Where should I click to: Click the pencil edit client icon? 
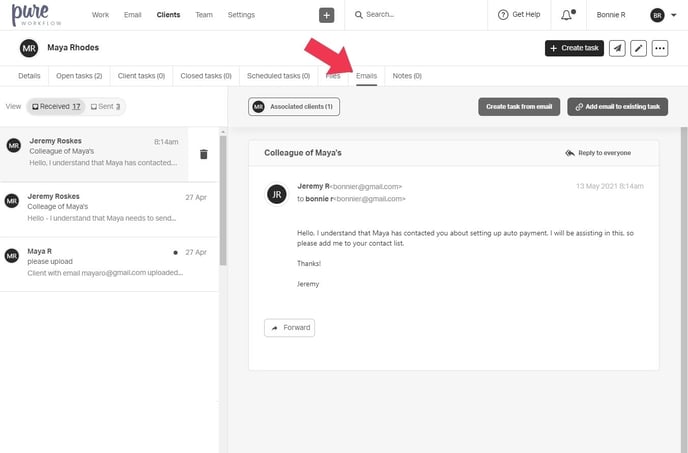point(638,48)
